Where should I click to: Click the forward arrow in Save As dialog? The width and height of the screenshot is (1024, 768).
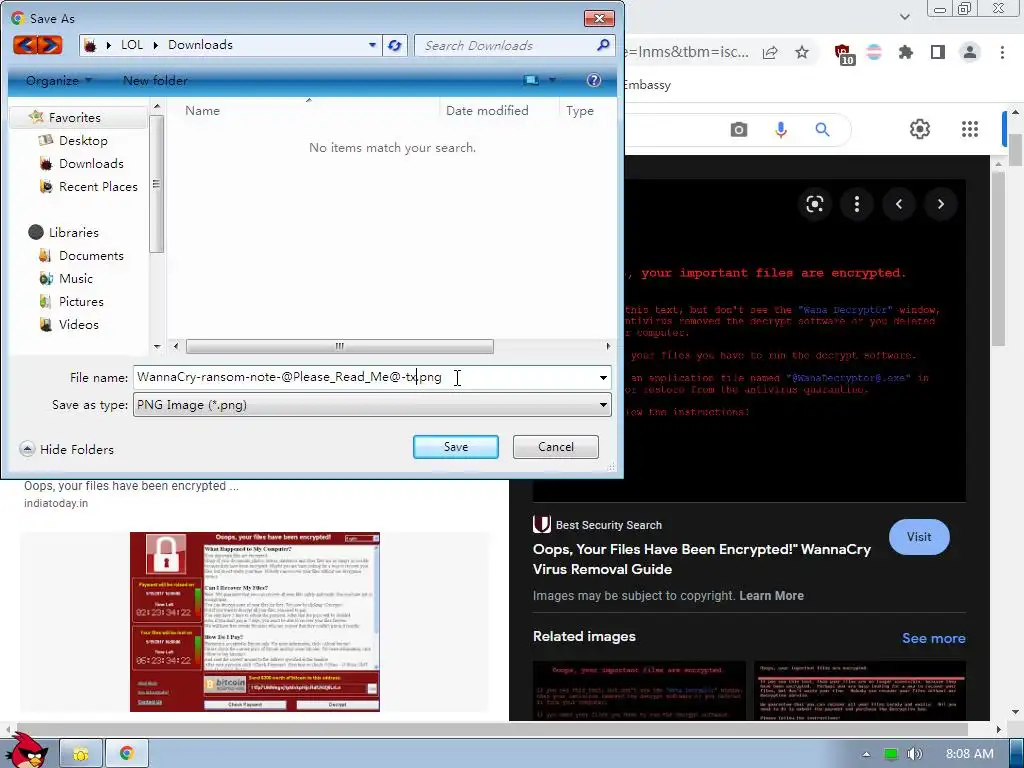pos(50,45)
